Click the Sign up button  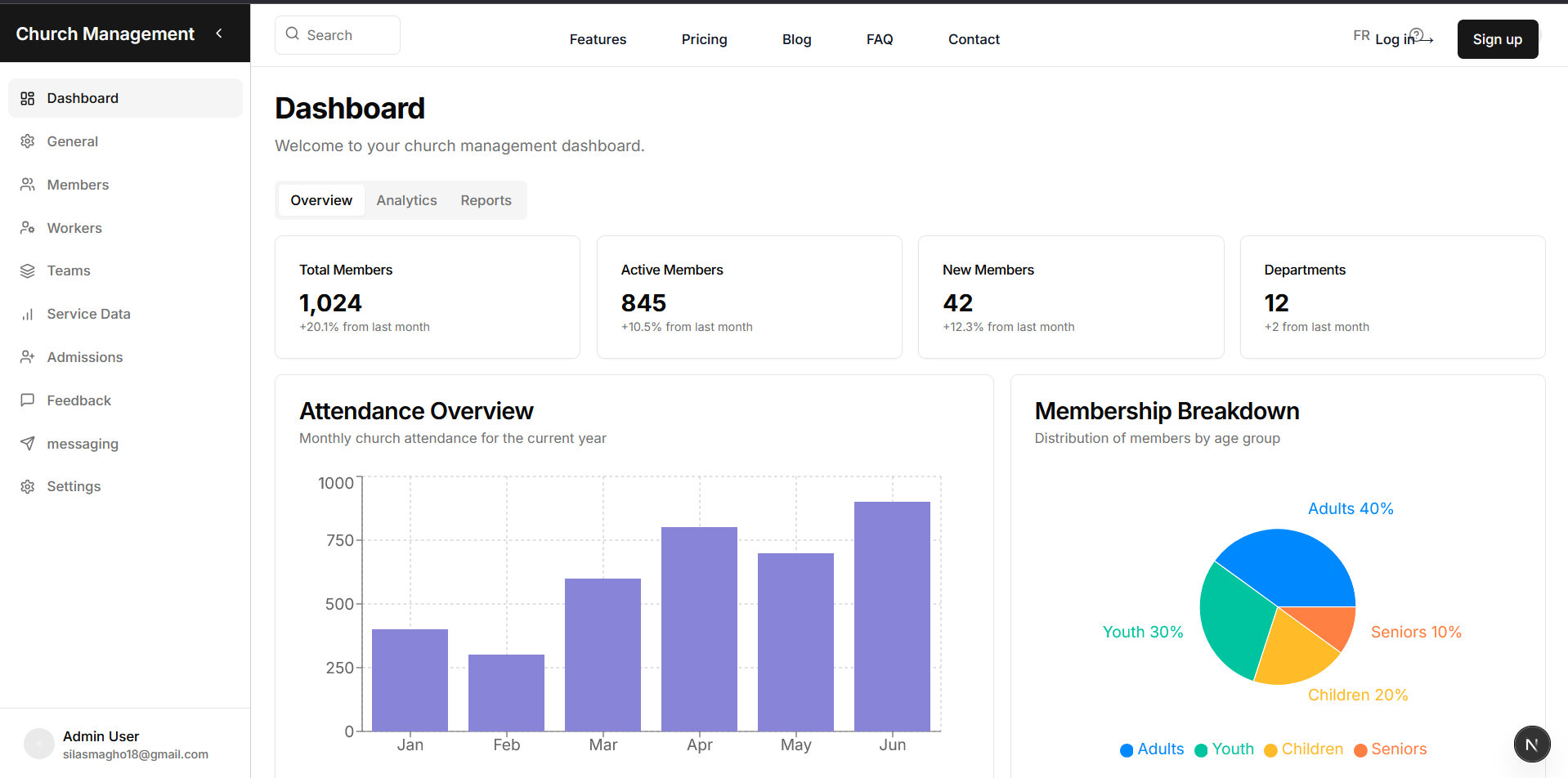pyautogui.click(x=1497, y=38)
